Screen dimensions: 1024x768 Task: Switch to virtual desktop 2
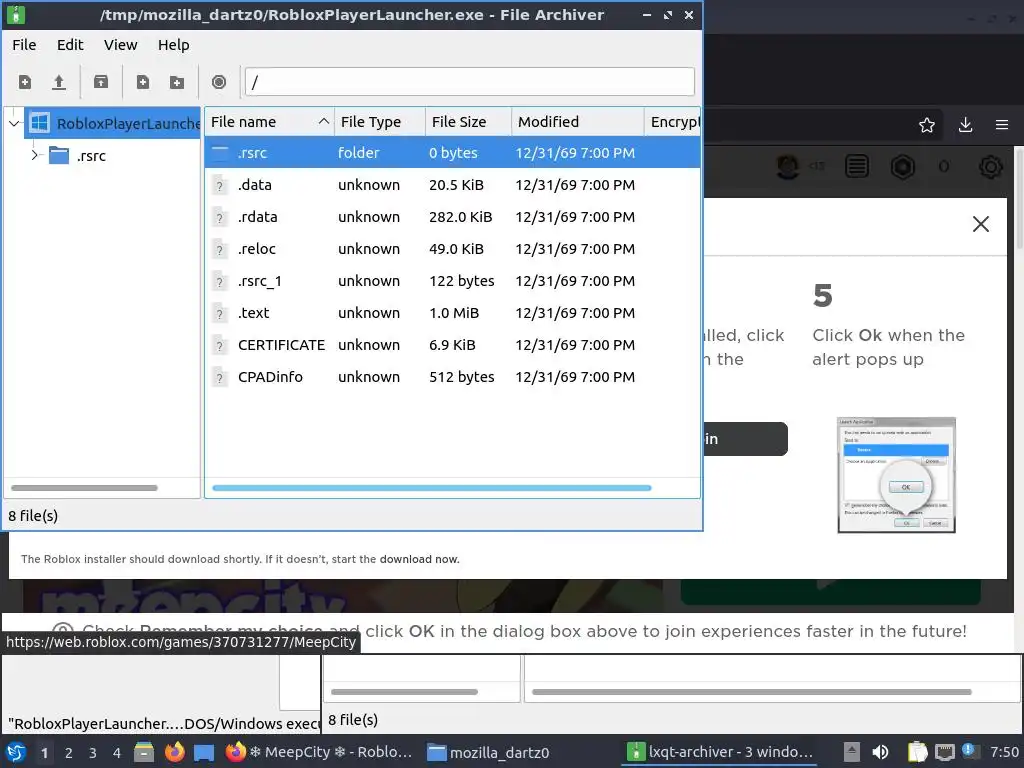[x=69, y=753]
